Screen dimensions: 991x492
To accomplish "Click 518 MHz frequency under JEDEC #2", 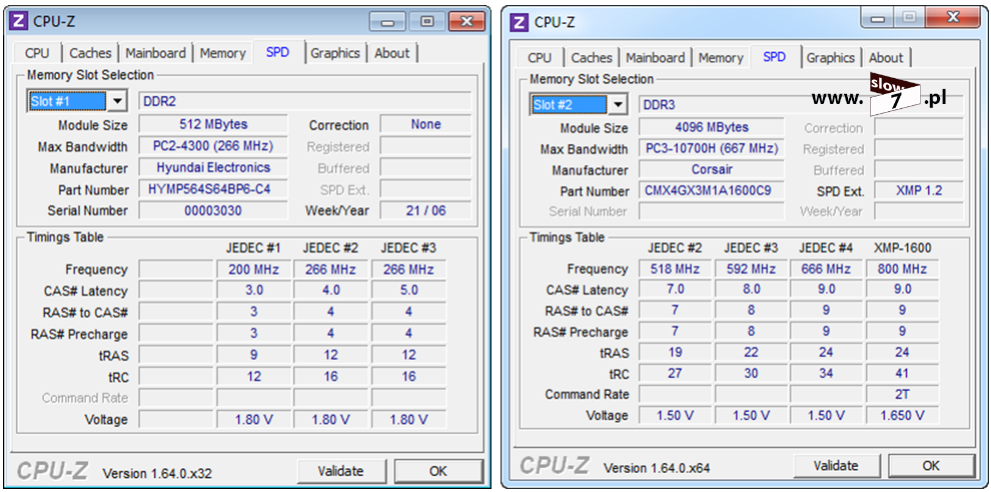I will coord(675,269).
